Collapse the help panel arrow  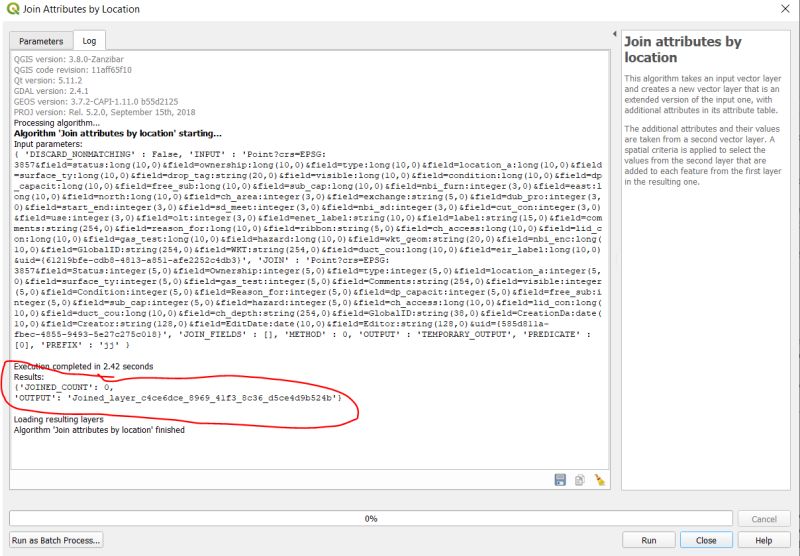pyautogui.click(x=614, y=34)
